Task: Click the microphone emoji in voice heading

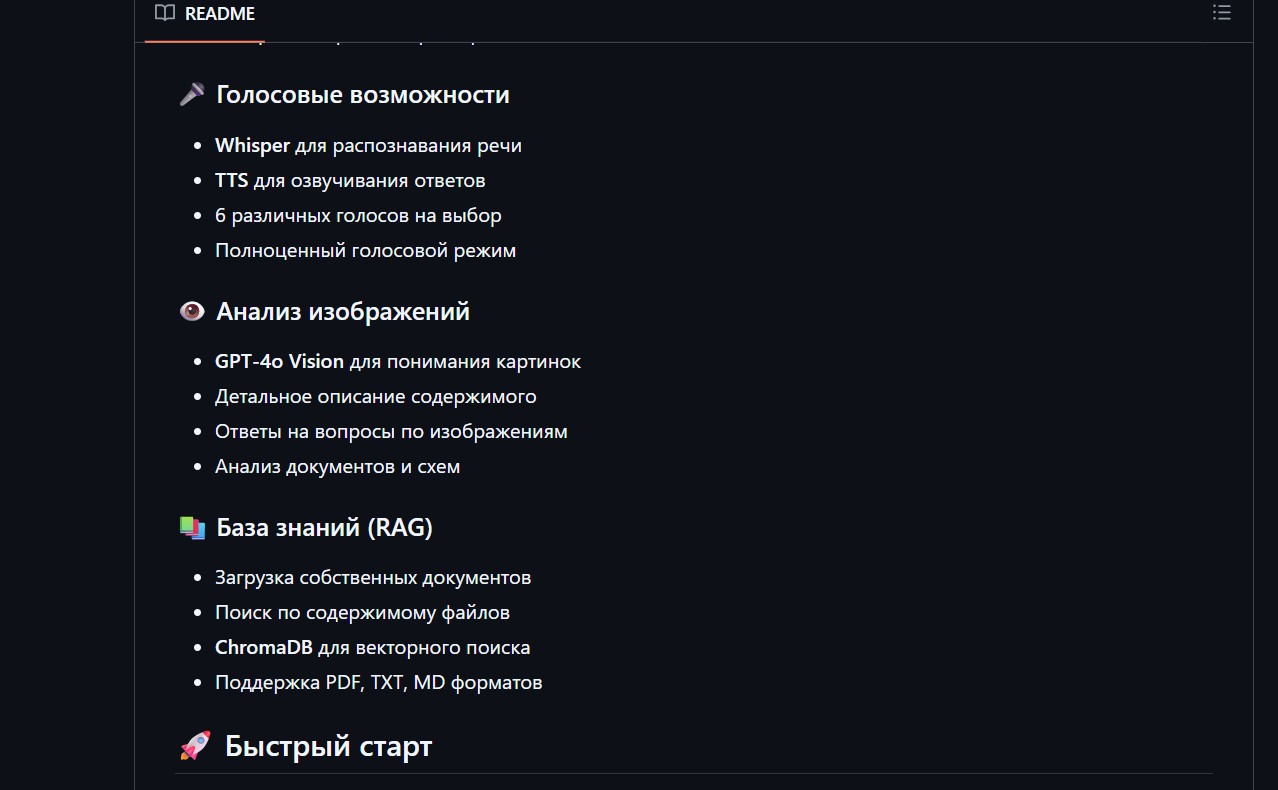Action: [x=192, y=95]
